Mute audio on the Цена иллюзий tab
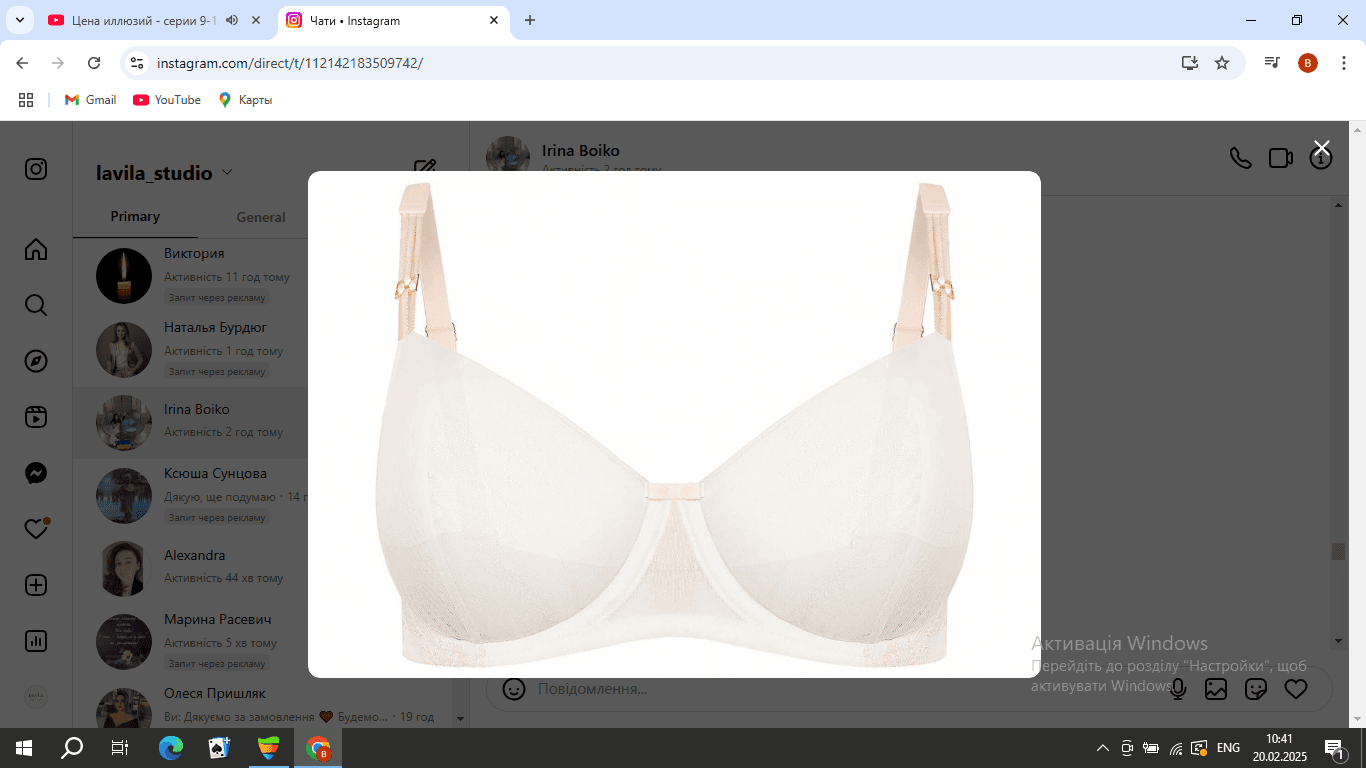The height and width of the screenshot is (768, 1366). (232, 20)
